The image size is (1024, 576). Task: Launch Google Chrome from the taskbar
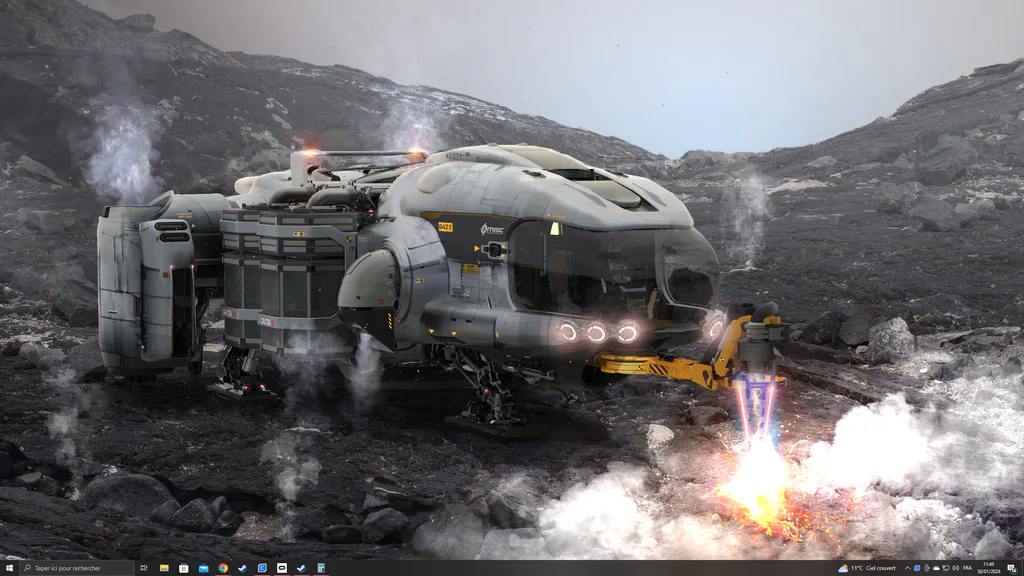click(x=223, y=568)
